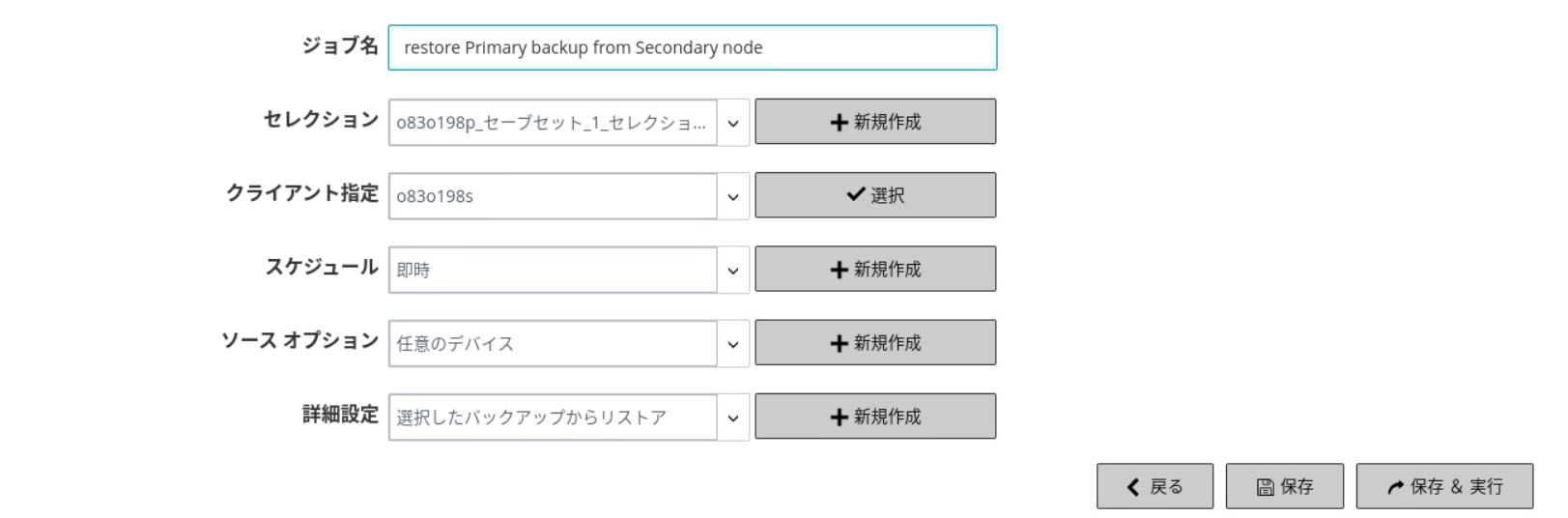Expand the ソース オプション dropdown arrow
The width and height of the screenshot is (1568, 518).
coord(733,343)
